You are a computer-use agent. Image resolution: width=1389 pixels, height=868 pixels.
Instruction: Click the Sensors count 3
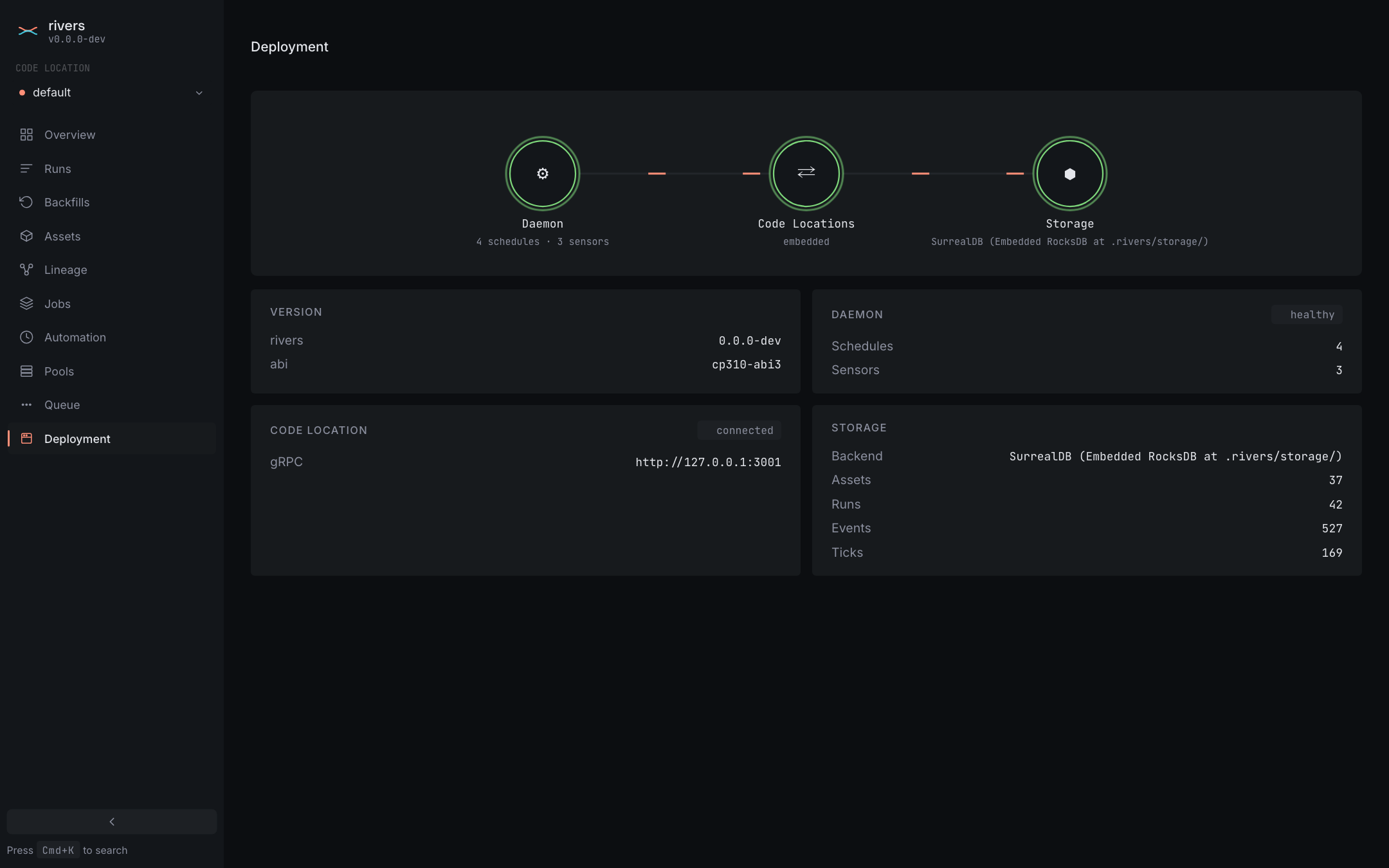[x=1339, y=370]
